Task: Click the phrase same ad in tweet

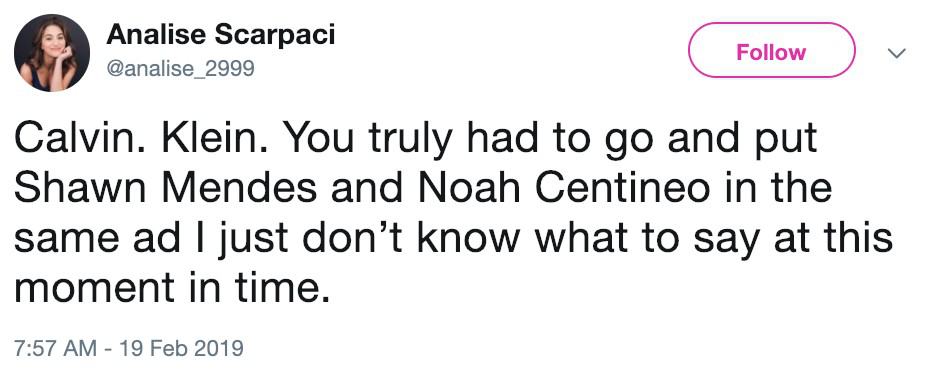Action: coord(97,237)
